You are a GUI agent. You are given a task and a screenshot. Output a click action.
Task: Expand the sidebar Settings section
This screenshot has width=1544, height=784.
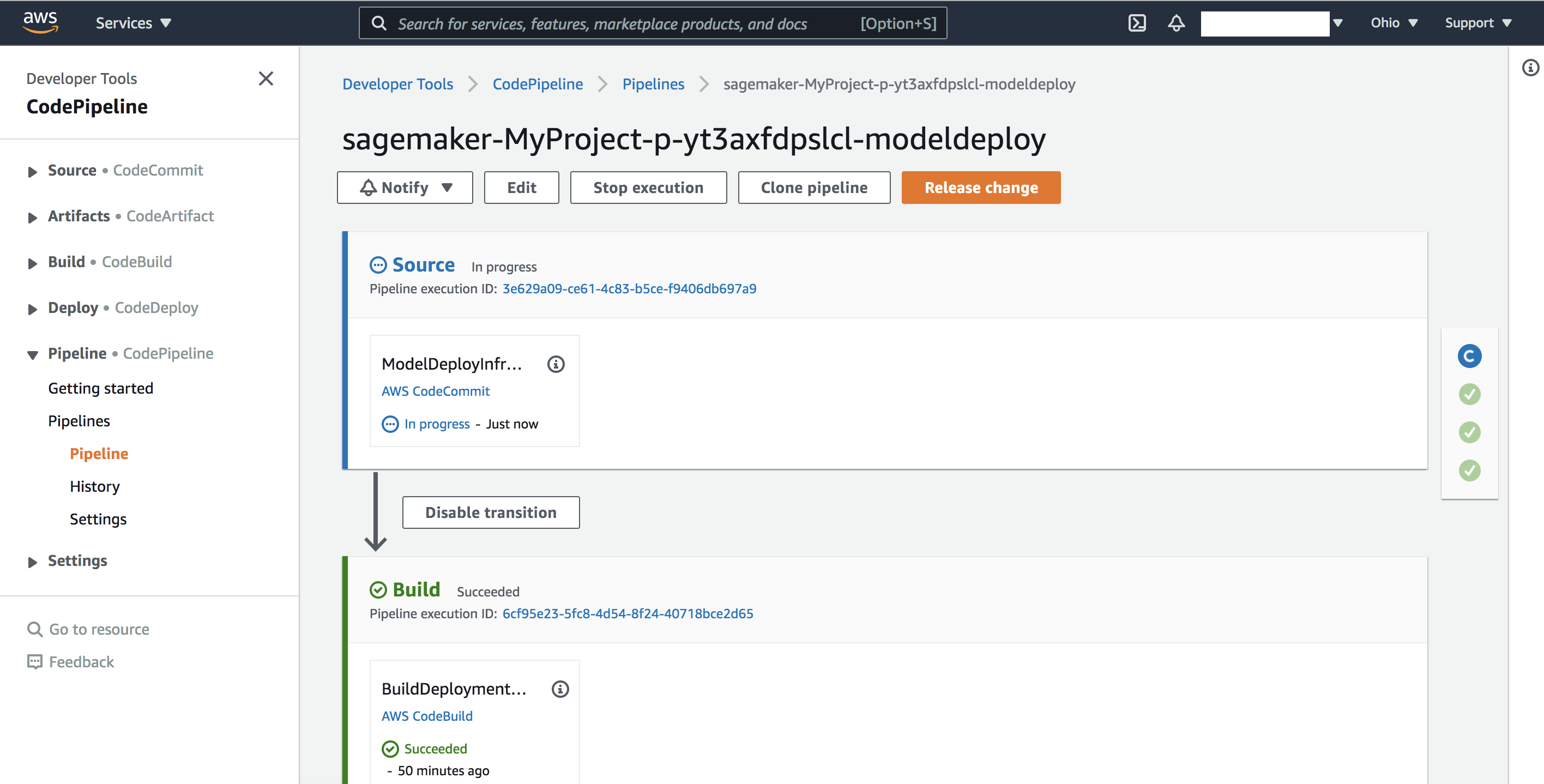click(32, 562)
